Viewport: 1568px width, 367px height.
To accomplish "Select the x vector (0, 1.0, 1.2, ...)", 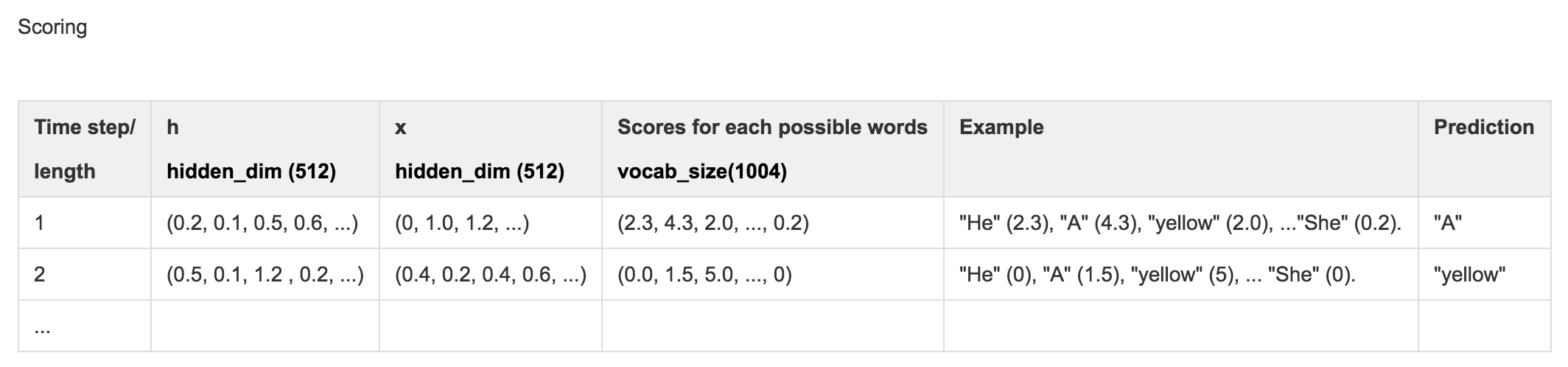I will [491, 223].
